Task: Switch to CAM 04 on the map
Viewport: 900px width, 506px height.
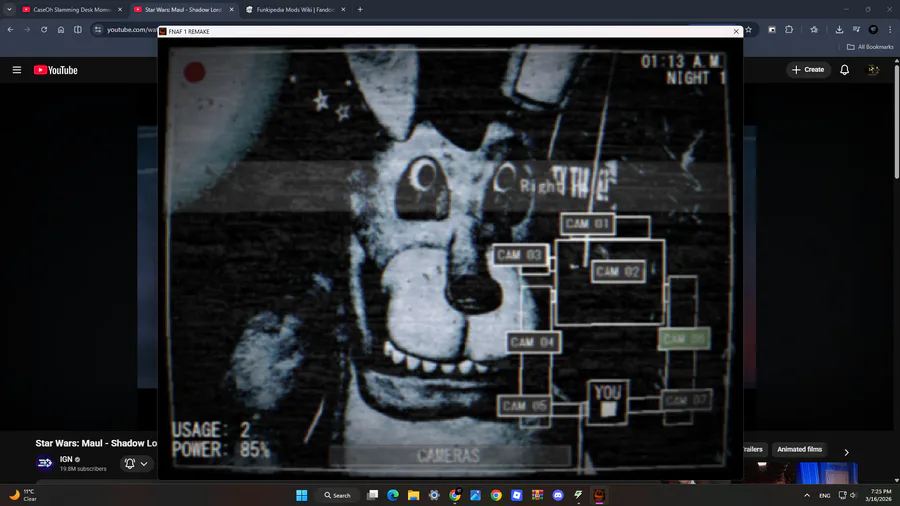Action: pyautogui.click(x=533, y=342)
